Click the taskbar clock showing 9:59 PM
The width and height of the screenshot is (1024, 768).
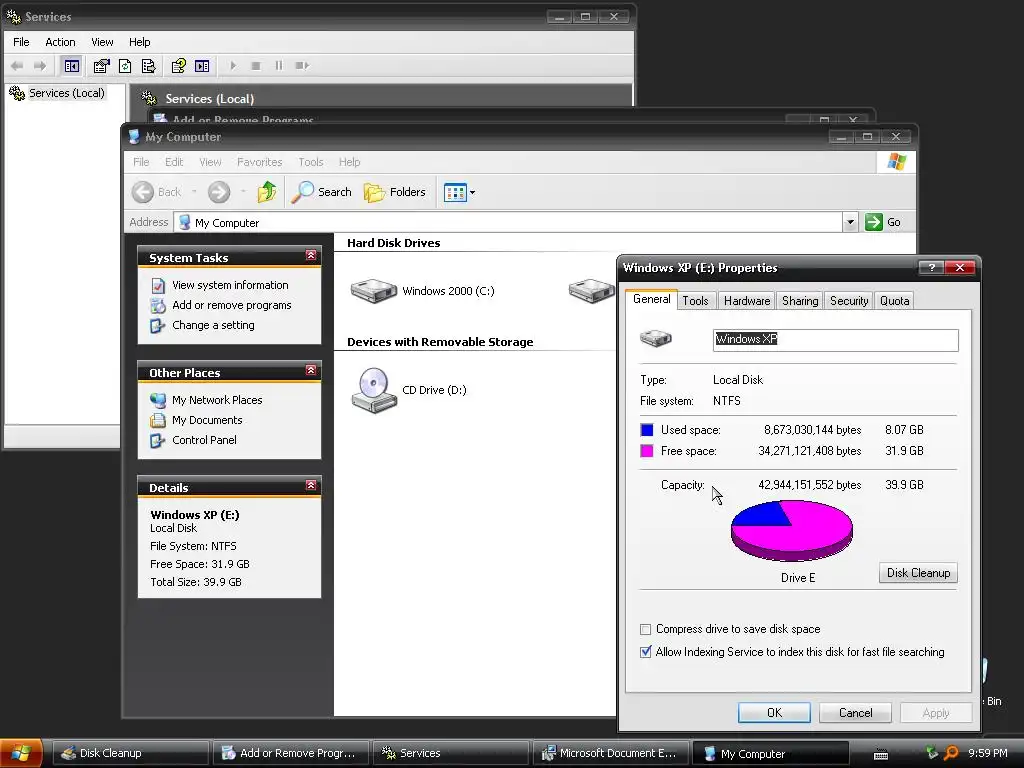click(987, 753)
